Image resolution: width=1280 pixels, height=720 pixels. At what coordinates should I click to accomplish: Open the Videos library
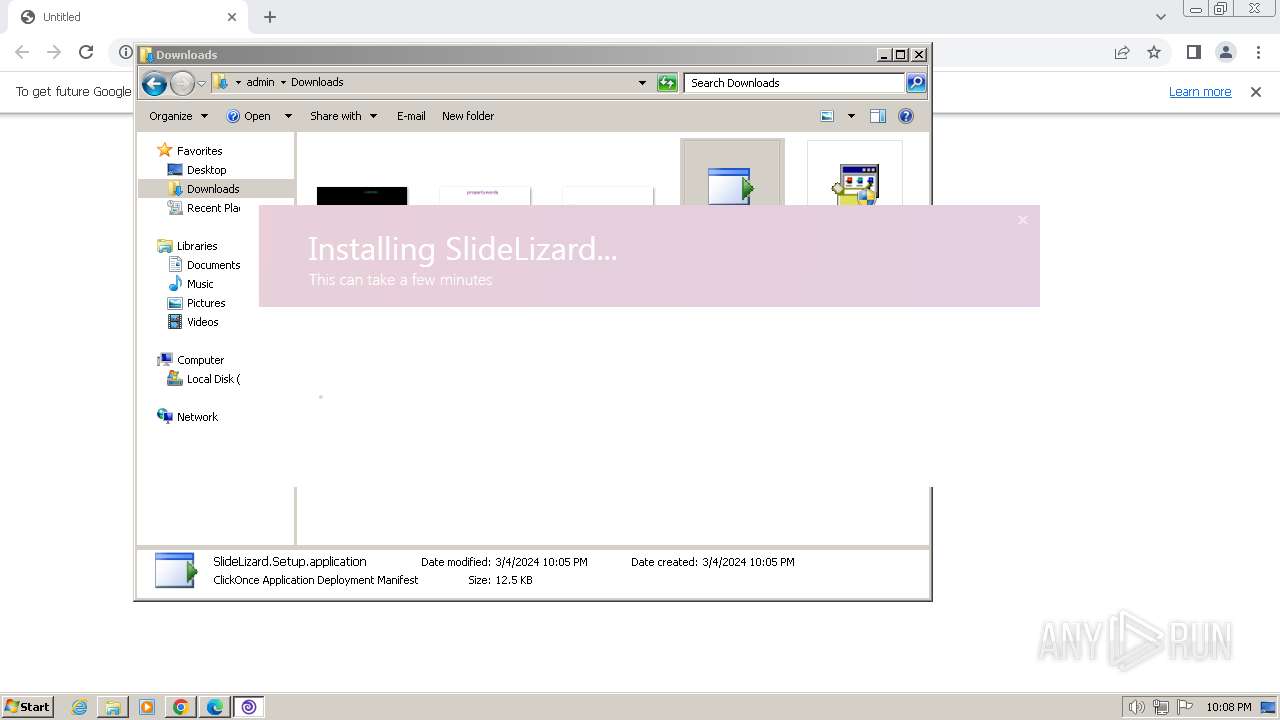click(193, 322)
